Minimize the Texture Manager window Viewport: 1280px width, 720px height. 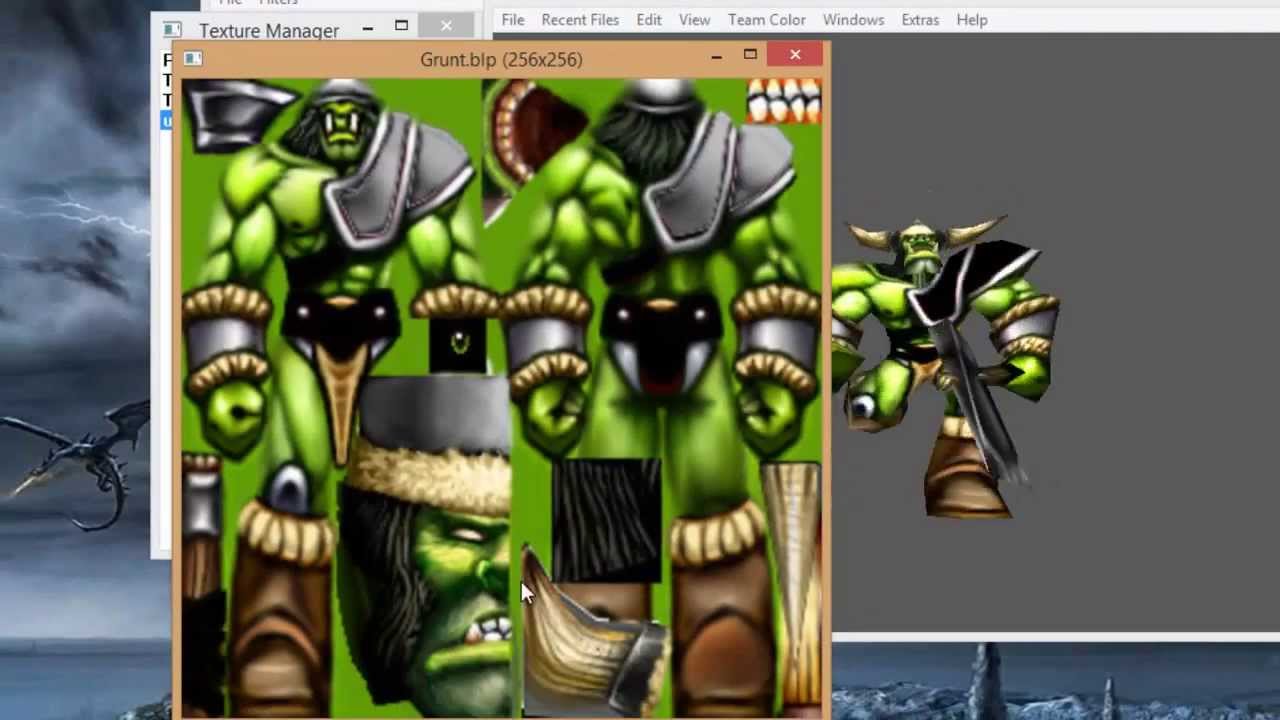coord(368,28)
